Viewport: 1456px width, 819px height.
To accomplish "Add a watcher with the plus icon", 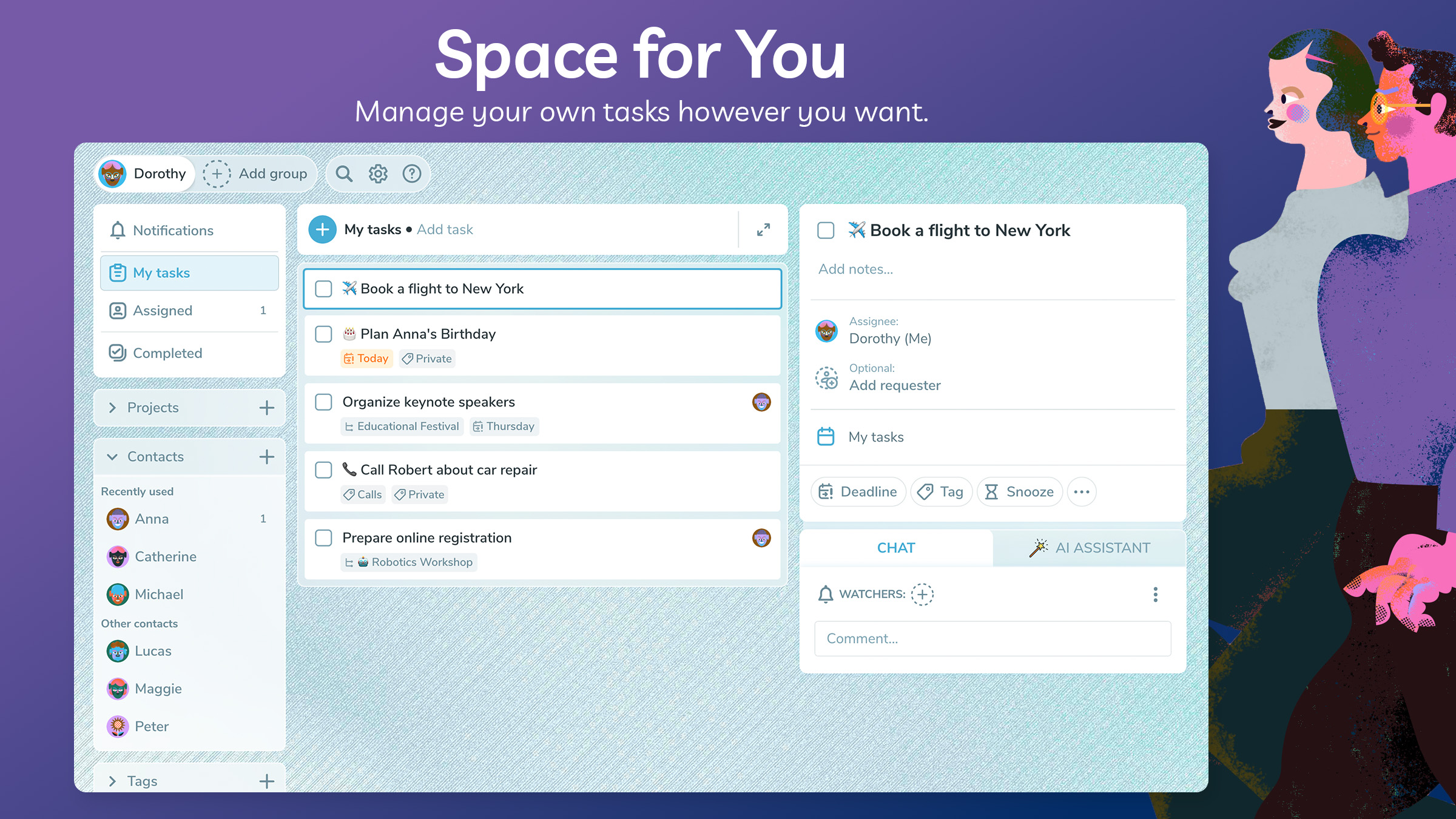I will tap(922, 594).
